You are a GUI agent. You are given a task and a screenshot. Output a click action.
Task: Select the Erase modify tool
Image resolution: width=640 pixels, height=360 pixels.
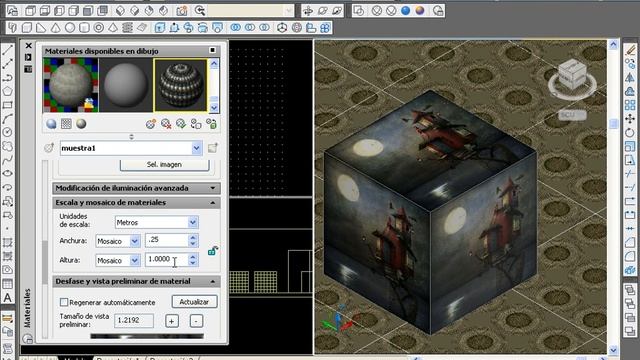coord(630,50)
